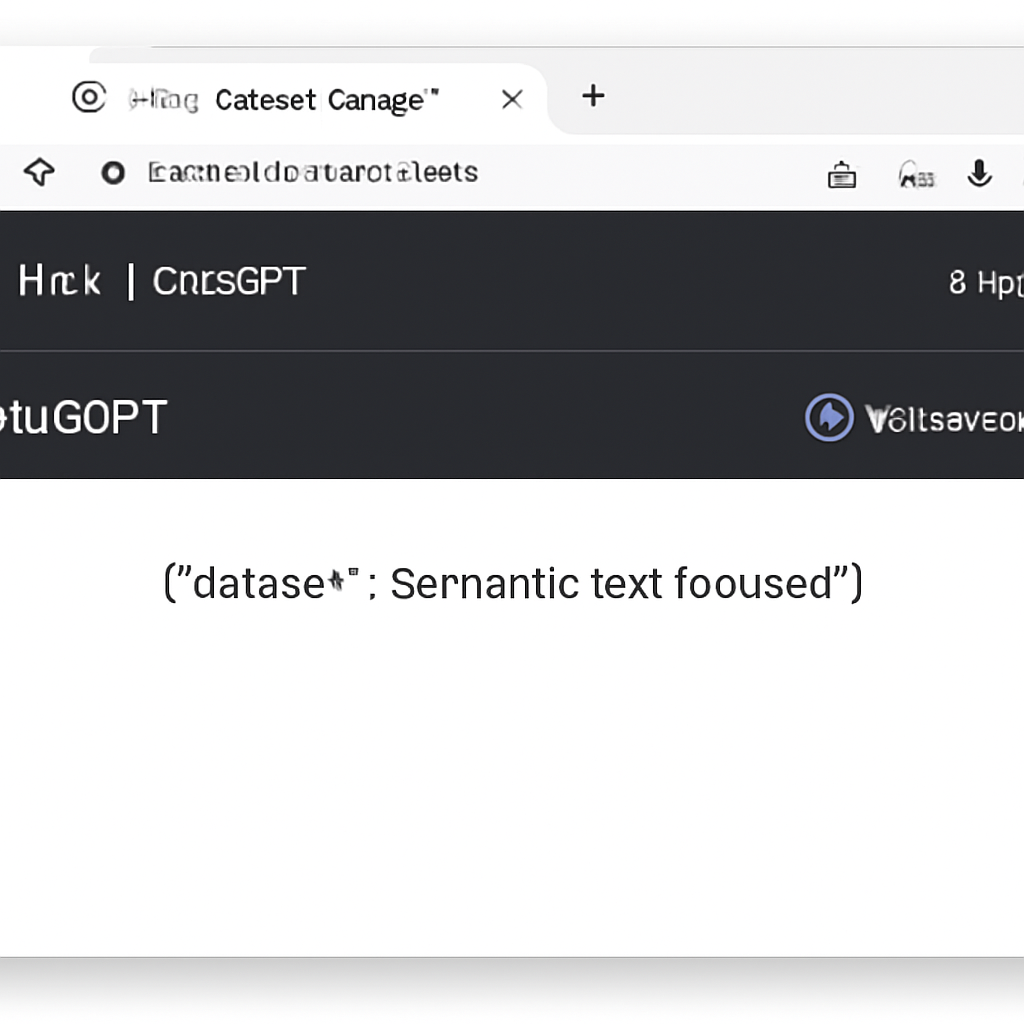
Task: Select the Cateset Canage tab title
Action: click(327, 100)
